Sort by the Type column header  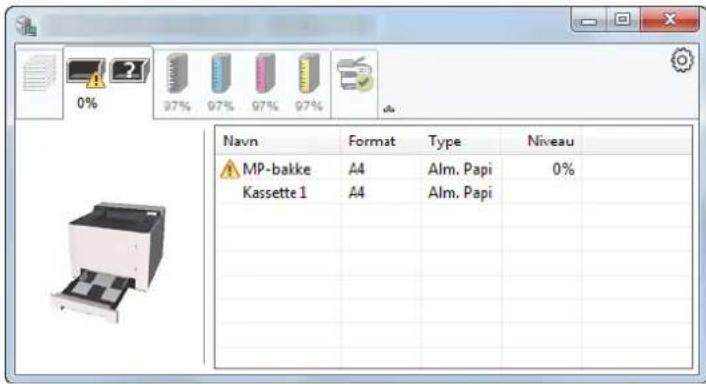coord(461,141)
